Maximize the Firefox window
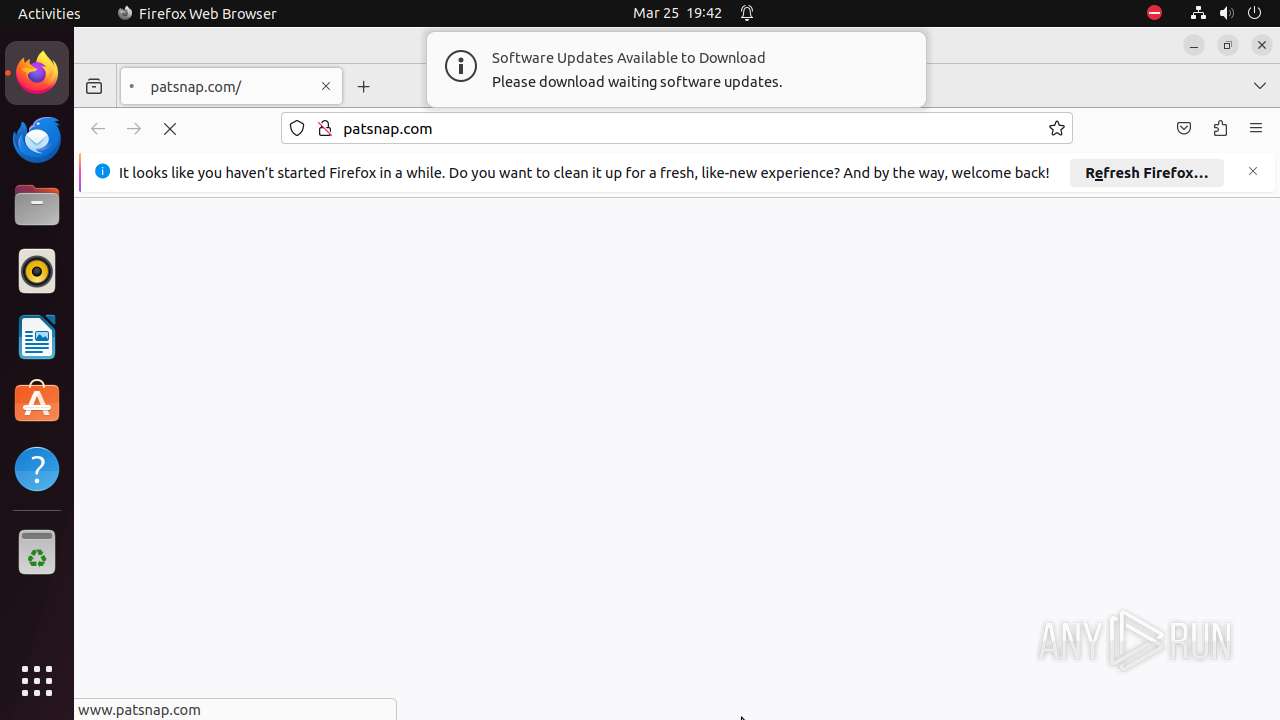The width and height of the screenshot is (1280, 720). (x=1228, y=45)
